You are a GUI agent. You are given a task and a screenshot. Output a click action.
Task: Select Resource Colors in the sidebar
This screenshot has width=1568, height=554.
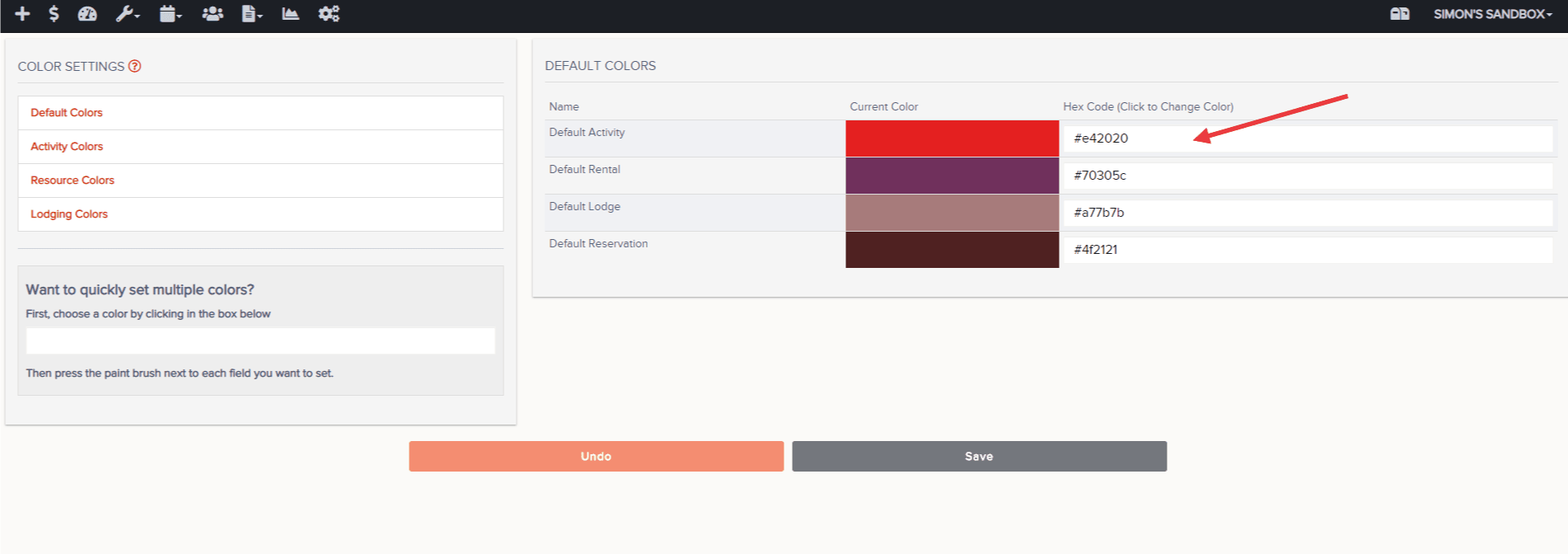pyautogui.click(x=73, y=181)
